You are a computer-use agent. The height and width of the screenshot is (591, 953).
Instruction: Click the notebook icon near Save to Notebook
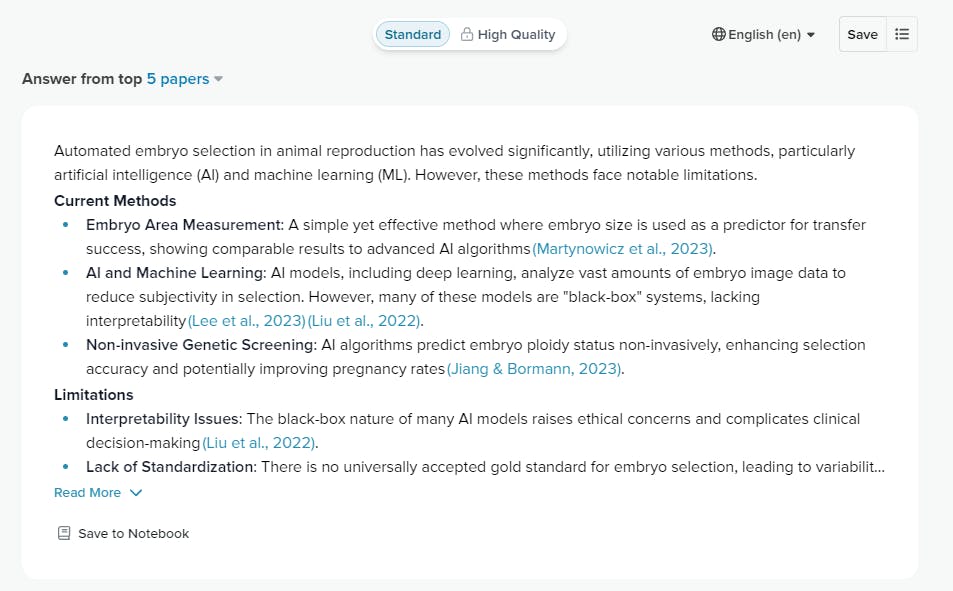tap(64, 533)
